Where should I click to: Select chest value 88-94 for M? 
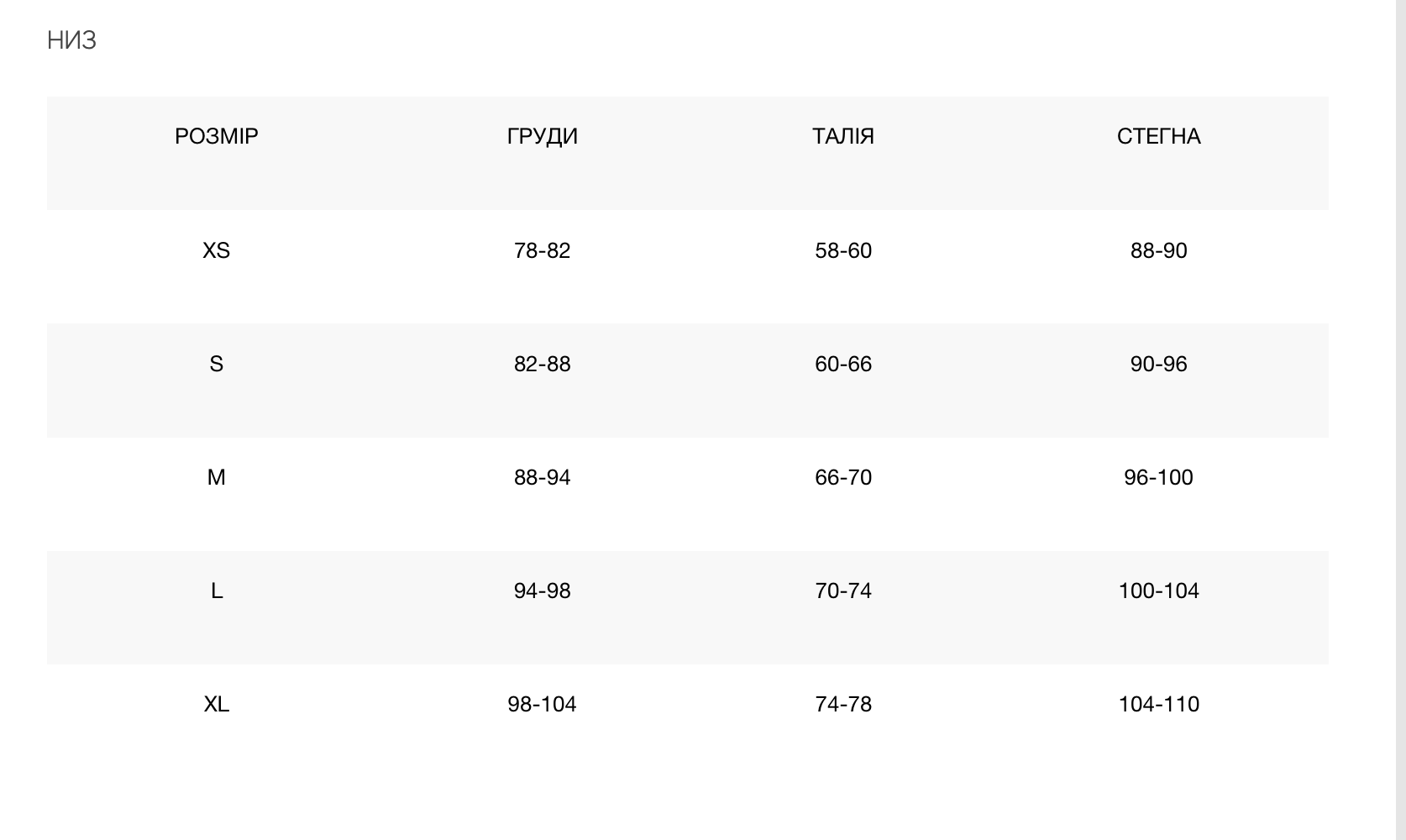point(542,477)
